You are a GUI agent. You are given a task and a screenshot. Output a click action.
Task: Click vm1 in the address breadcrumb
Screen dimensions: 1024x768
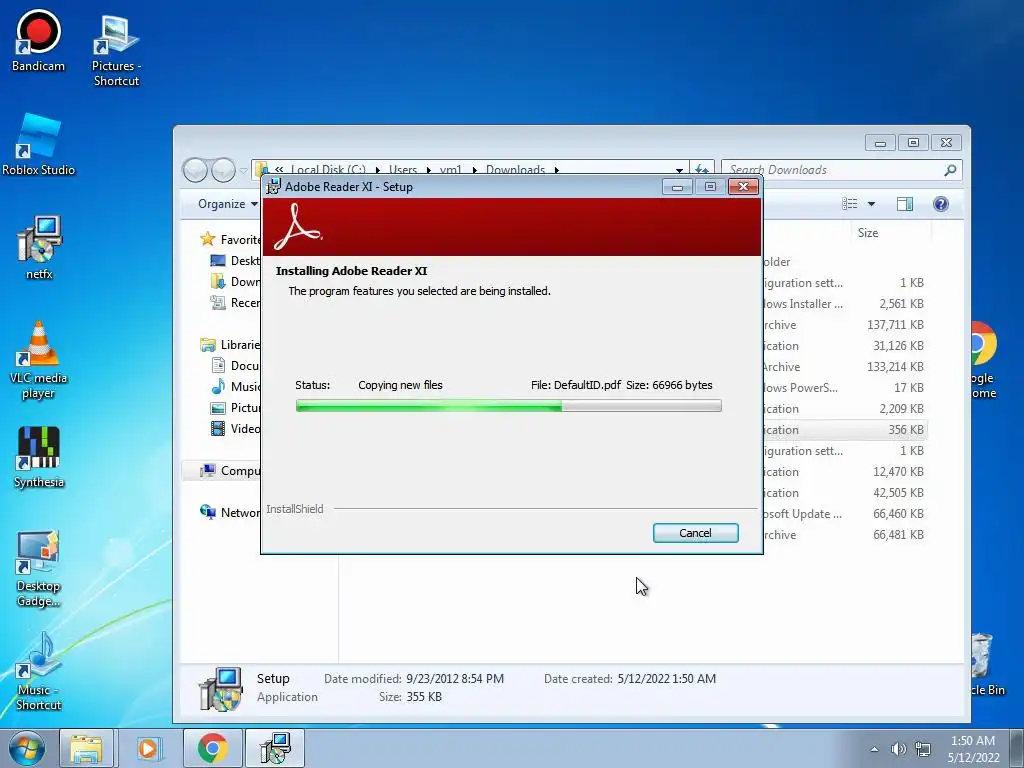coord(451,169)
